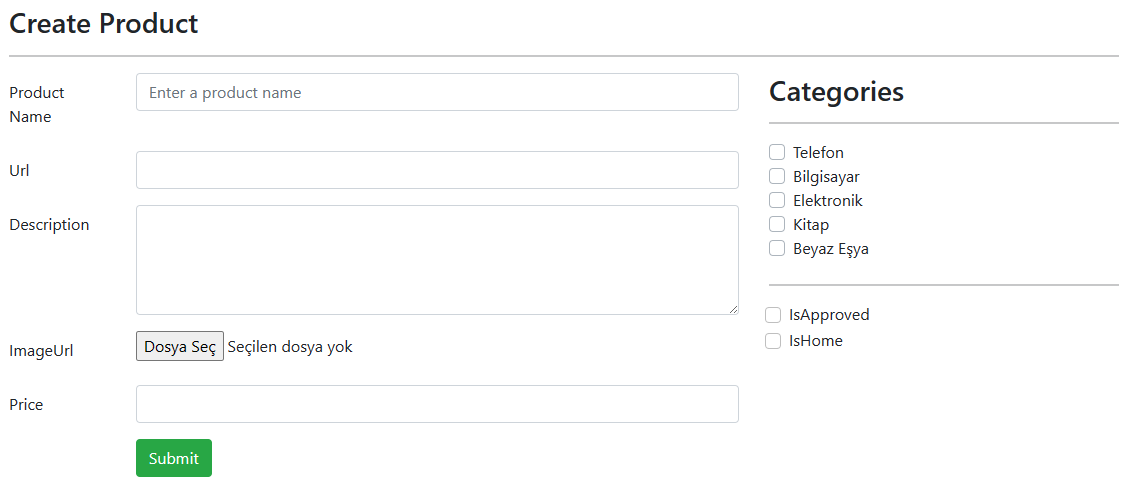Click the Url field label
The image size is (1127, 493).
(19, 171)
